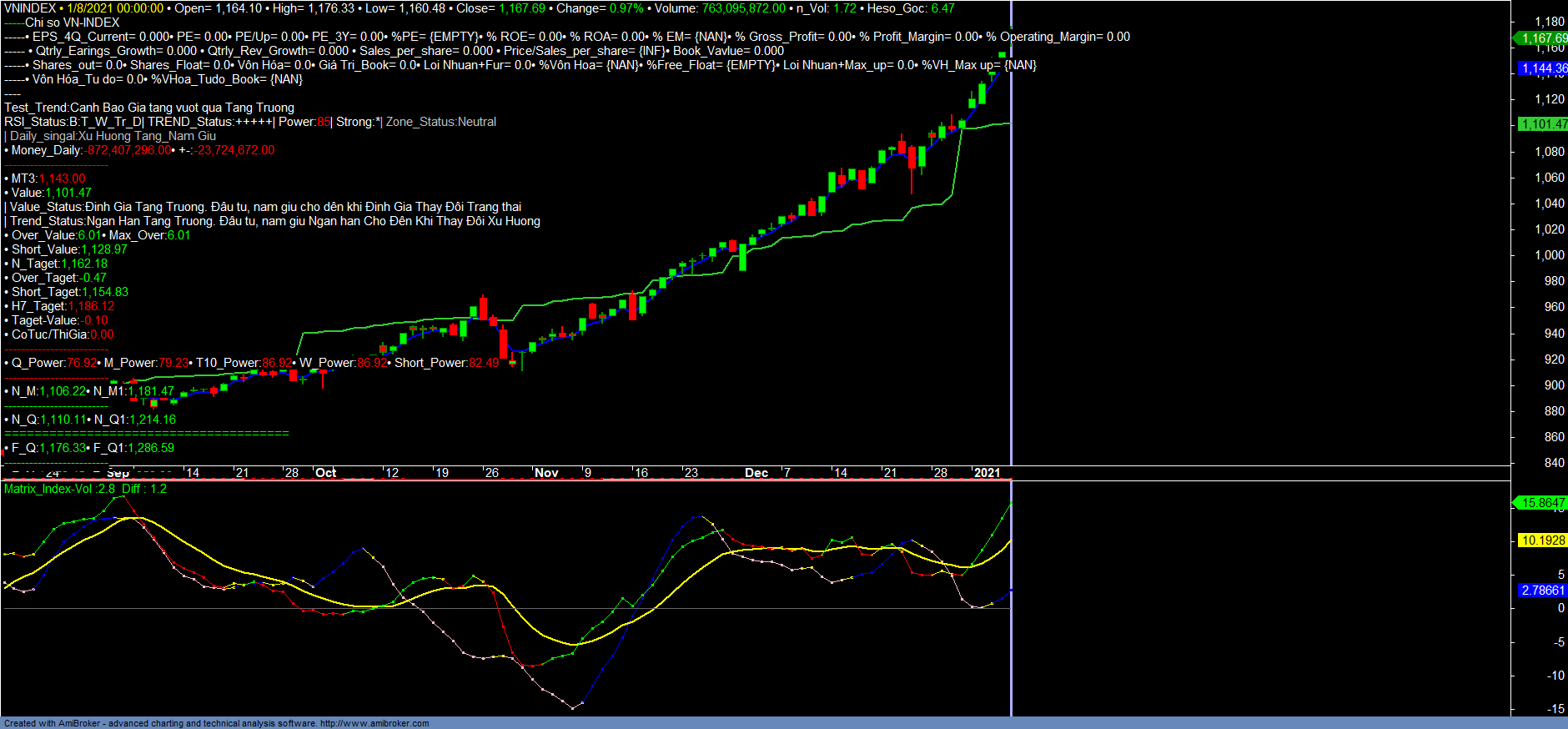Click the green 1,167.69 last price tag
1568x729 pixels.
(1543, 38)
